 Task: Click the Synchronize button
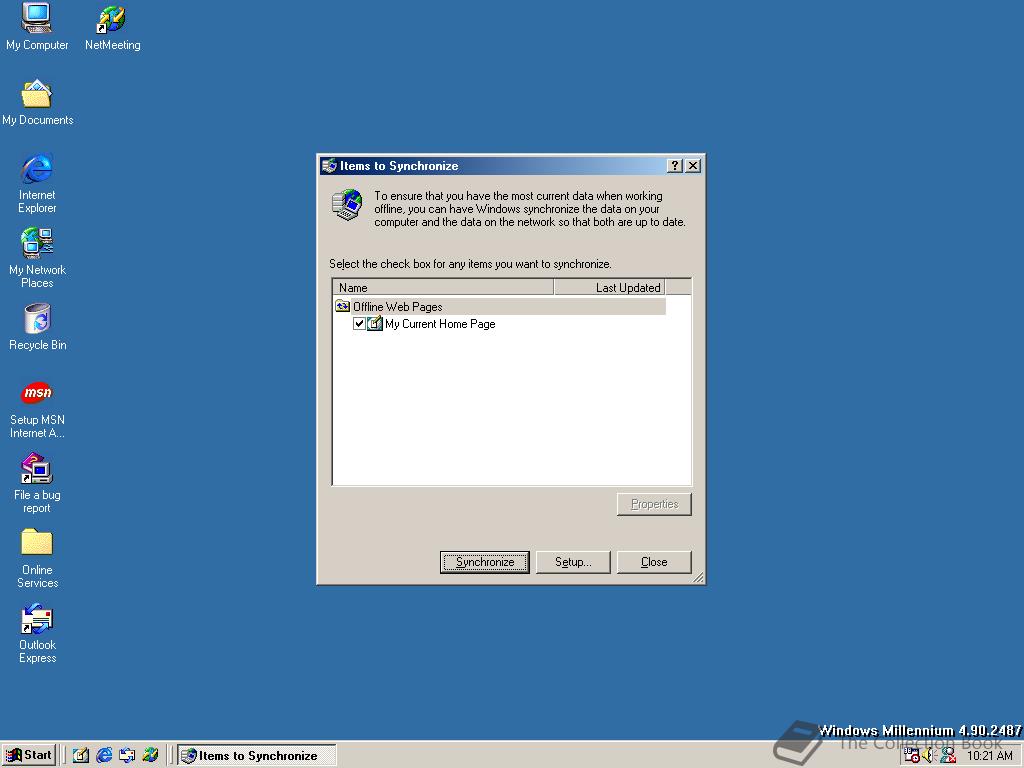485,562
